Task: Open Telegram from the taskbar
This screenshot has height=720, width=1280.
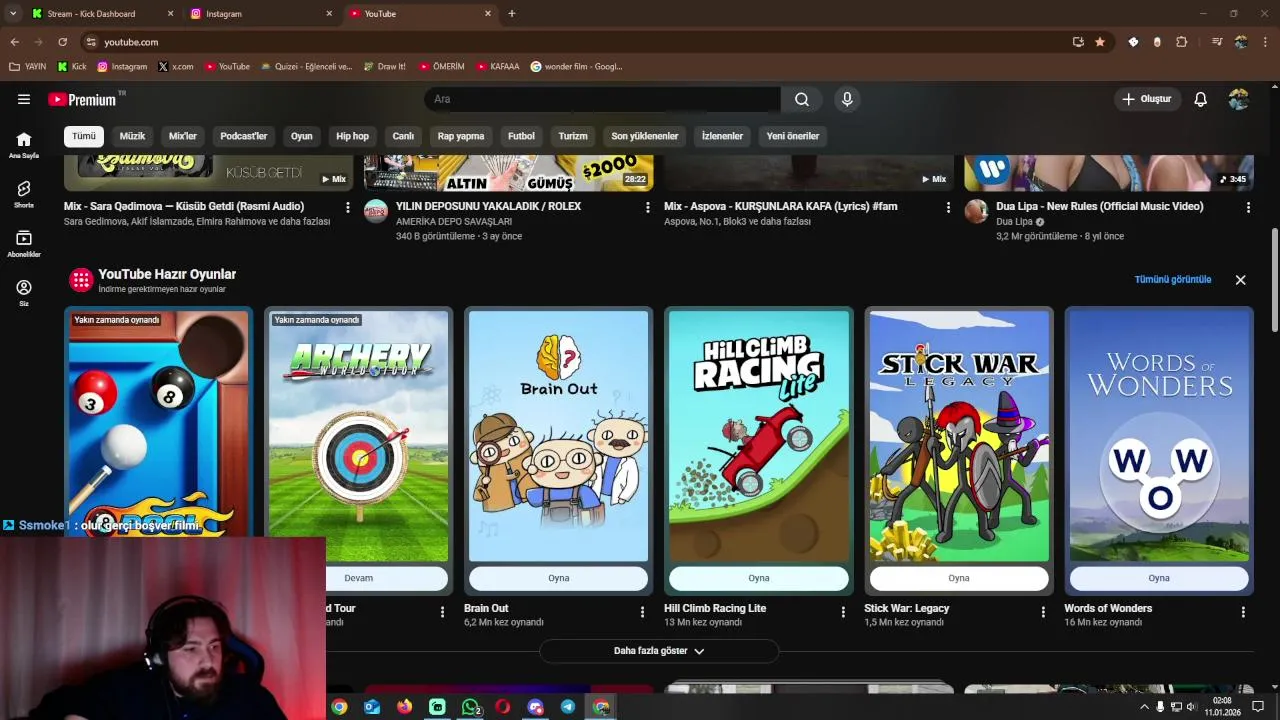Action: [x=568, y=707]
